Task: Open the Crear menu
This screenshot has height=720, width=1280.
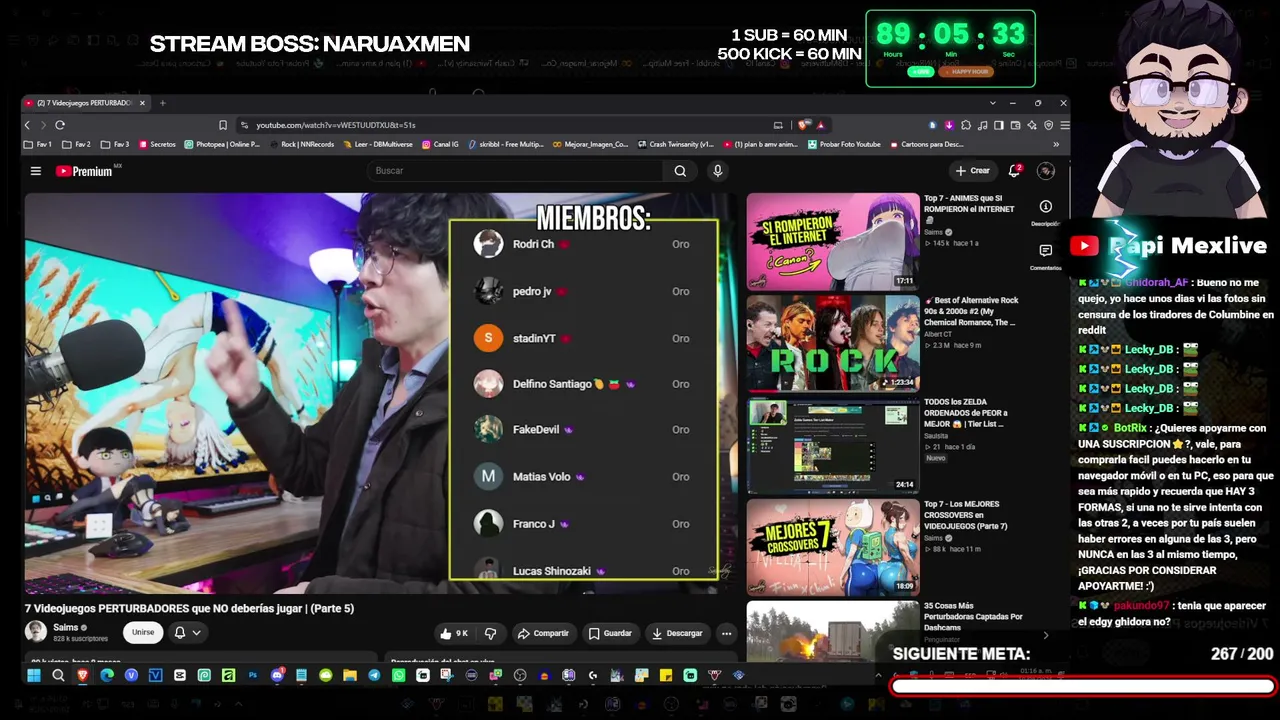Action: click(x=972, y=171)
